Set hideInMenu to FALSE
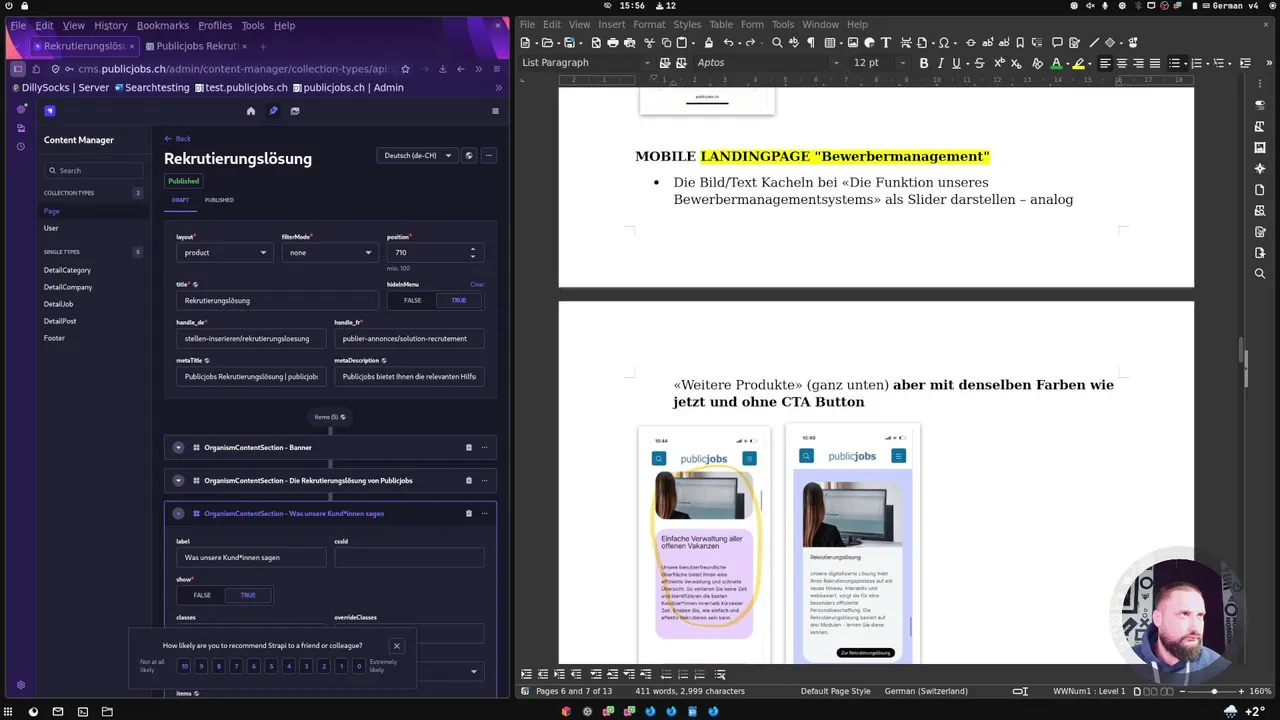 [412, 300]
